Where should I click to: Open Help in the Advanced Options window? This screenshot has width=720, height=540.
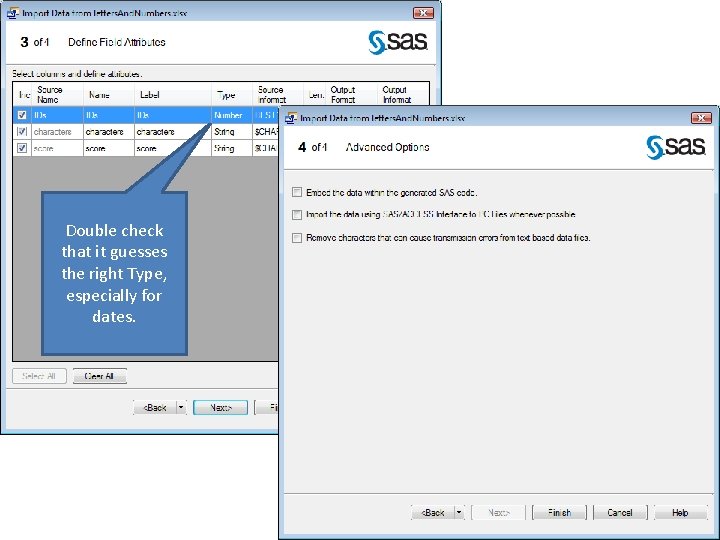pos(680,512)
